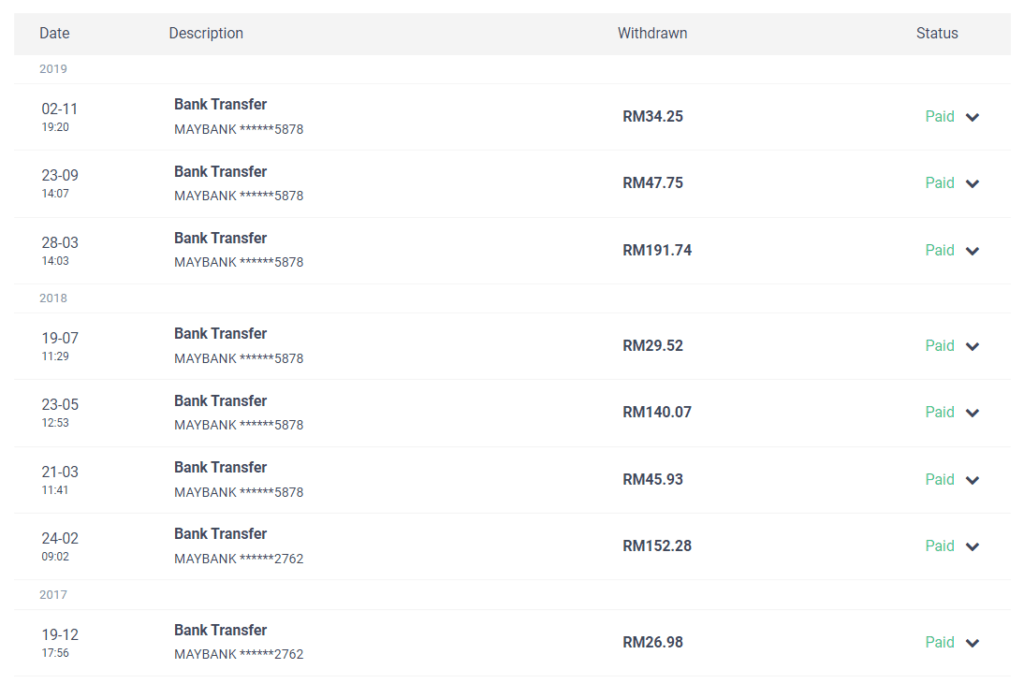Expand the RM47.75 withdrawal details chevron

point(972,184)
